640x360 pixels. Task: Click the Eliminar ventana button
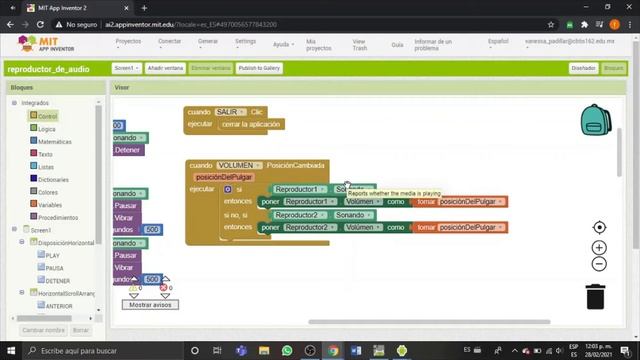[x=211, y=68]
